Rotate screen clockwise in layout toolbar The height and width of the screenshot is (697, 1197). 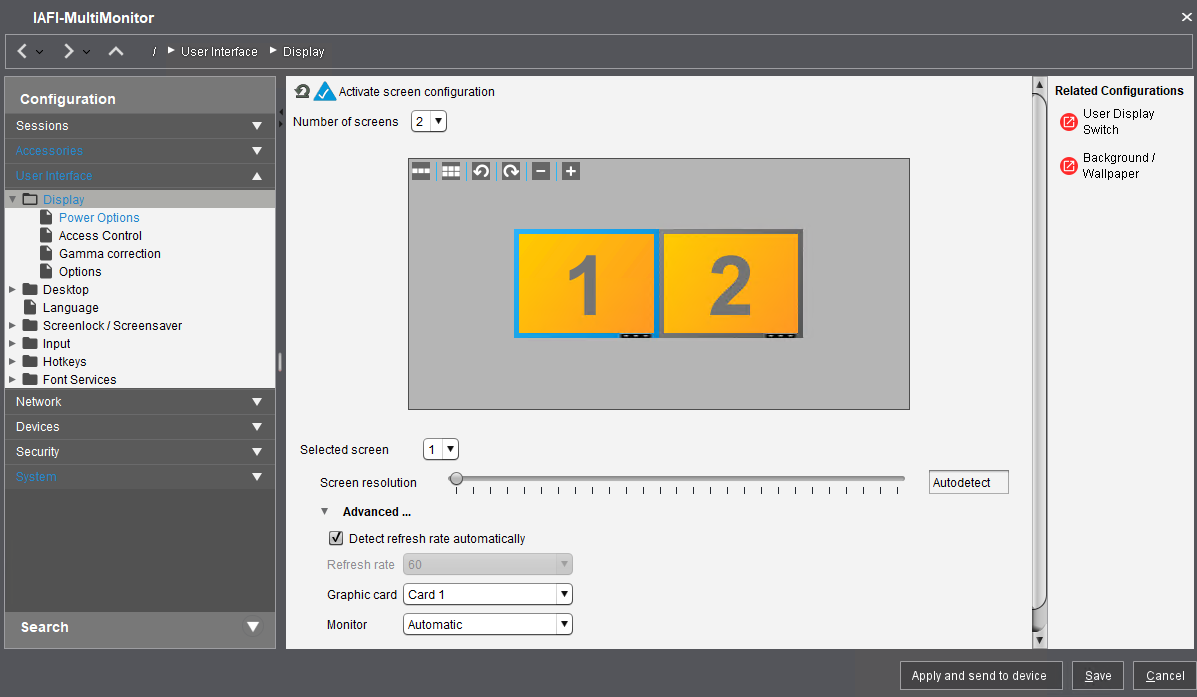pyautogui.click(x=511, y=171)
